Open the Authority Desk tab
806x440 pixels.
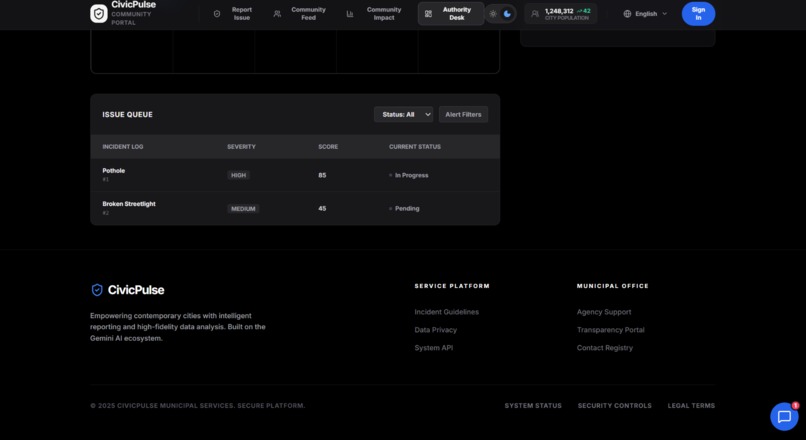point(451,14)
